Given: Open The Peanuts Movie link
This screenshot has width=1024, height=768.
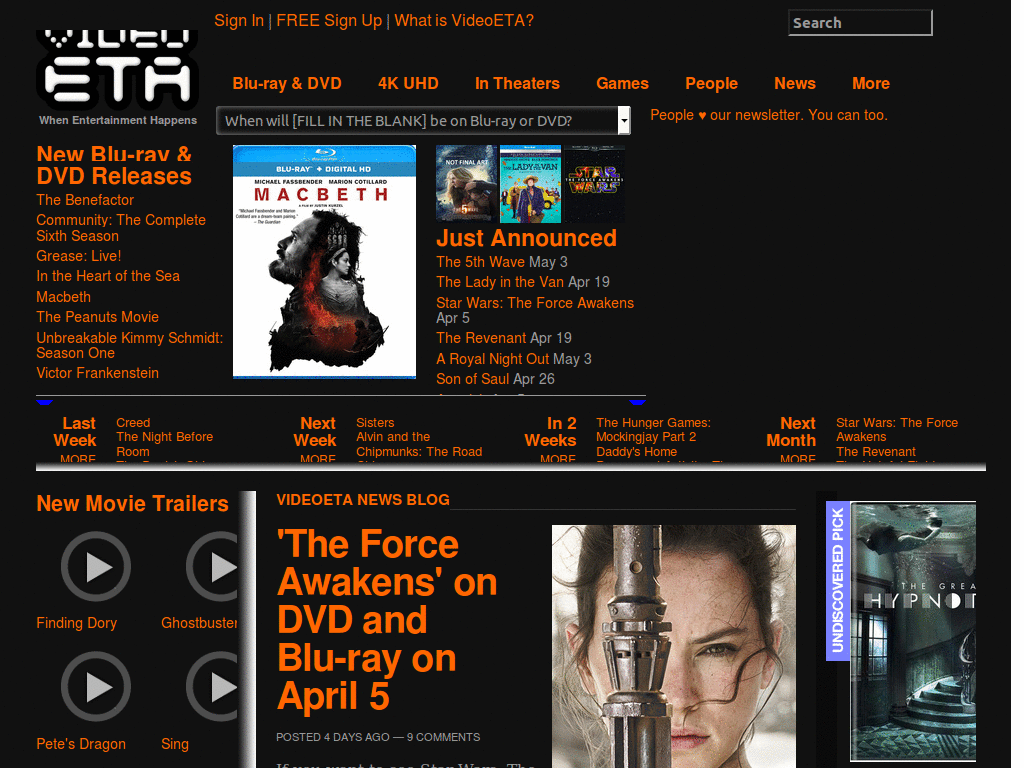Looking at the screenshot, I should tap(97, 317).
